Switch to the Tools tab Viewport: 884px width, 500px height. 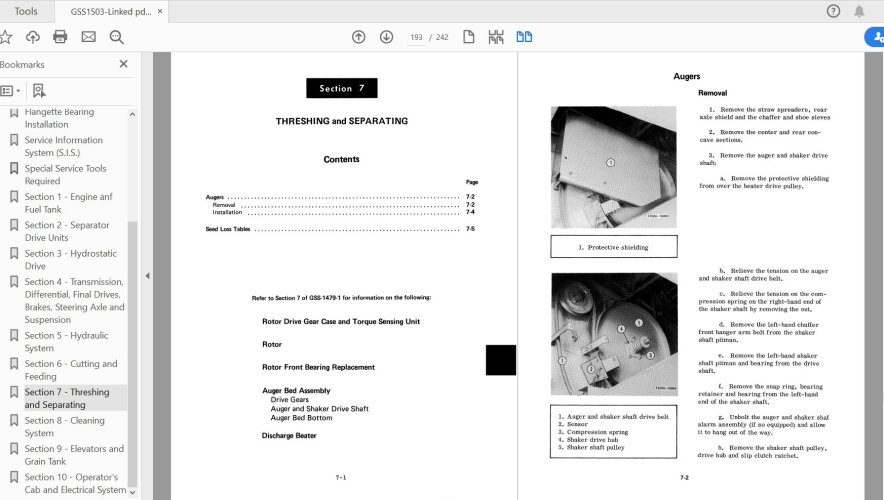point(26,11)
